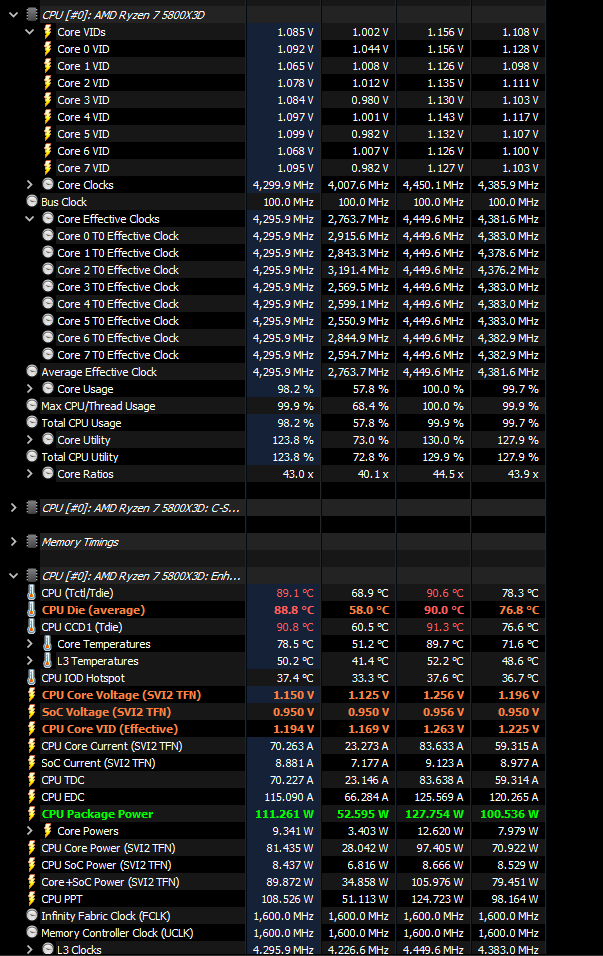Viewport: 603px width, 956px height.
Task: Expand the Core Powers group
Action: pos(29,830)
